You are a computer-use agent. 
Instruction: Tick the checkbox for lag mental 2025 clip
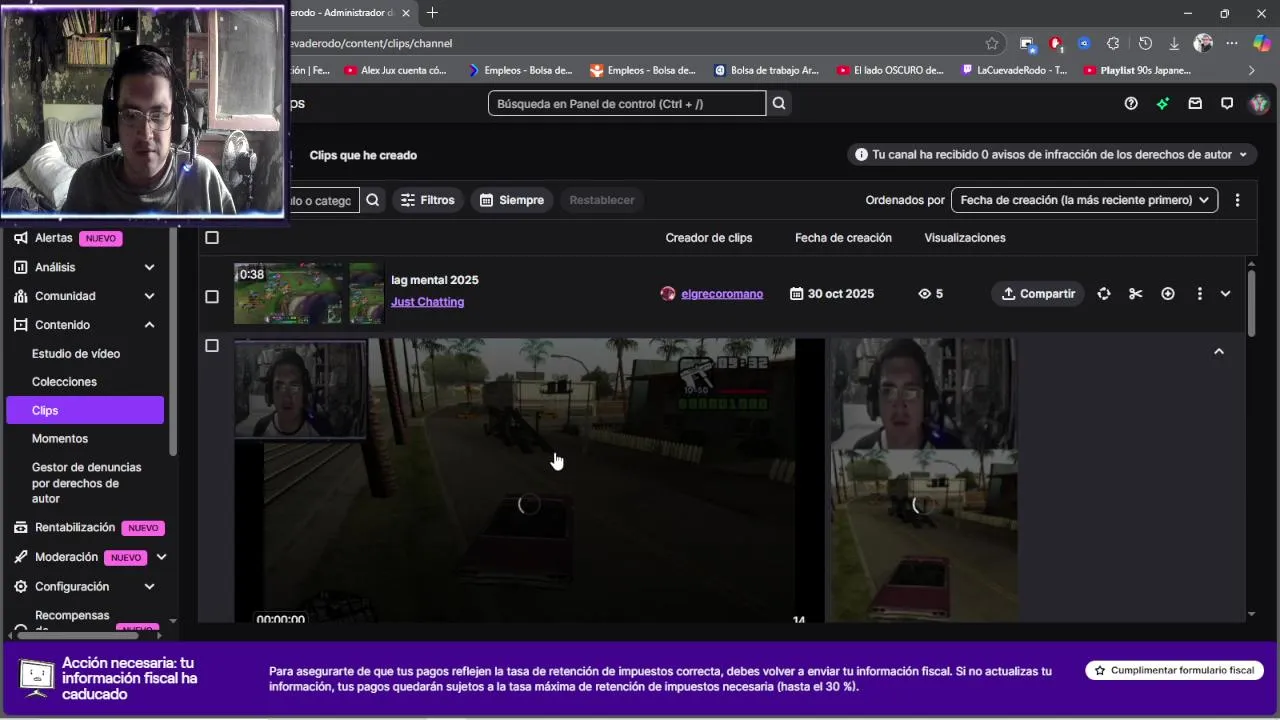point(212,297)
